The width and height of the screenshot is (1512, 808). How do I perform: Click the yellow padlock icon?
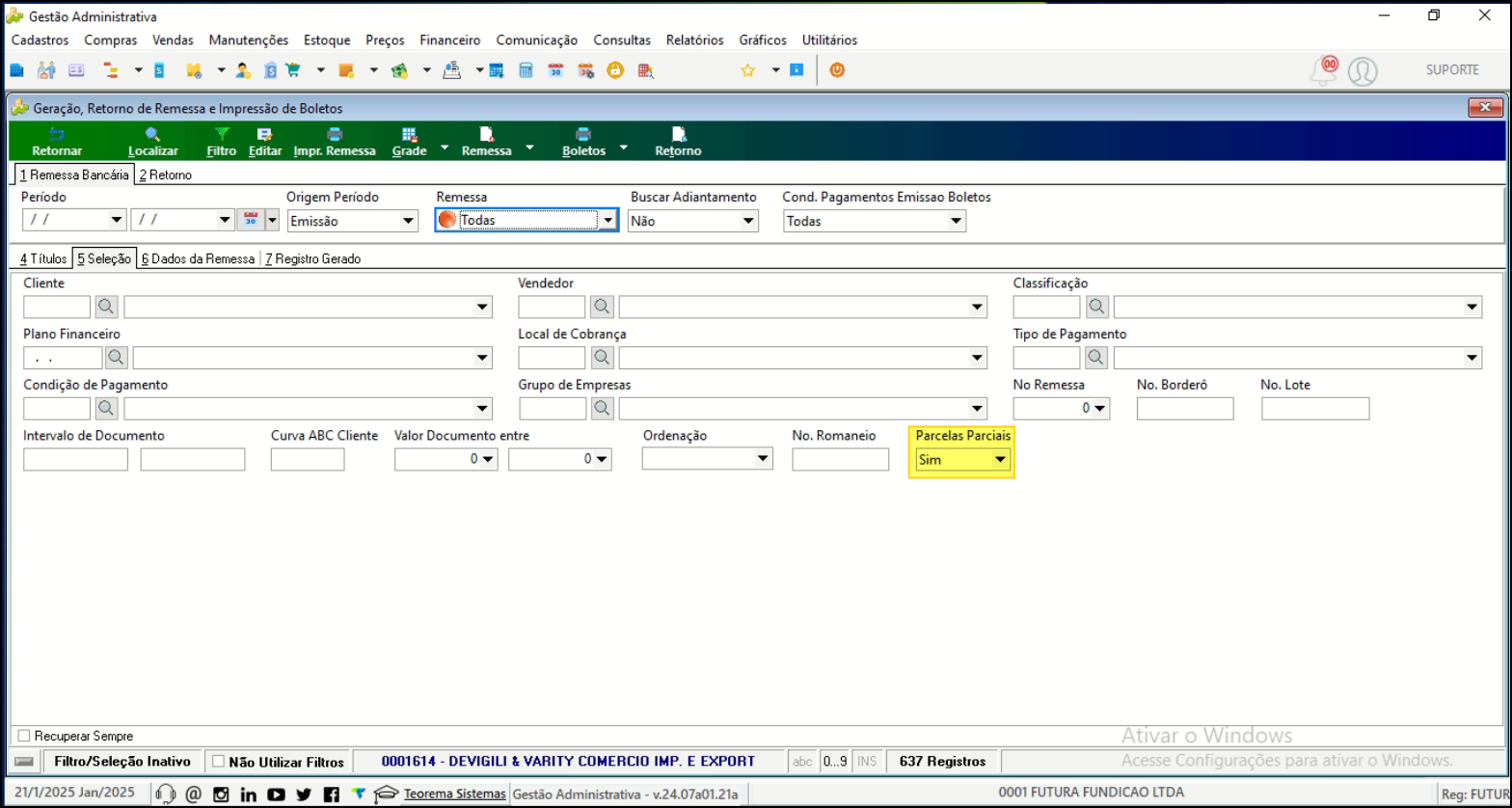[614, 70]
